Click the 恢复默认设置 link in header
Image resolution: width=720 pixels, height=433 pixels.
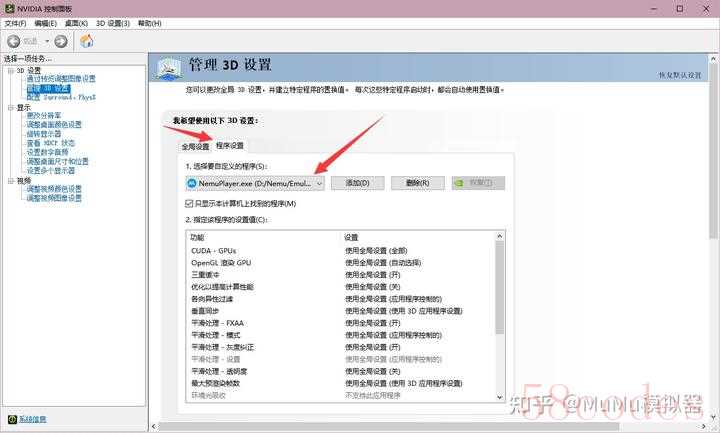[x=680, y=75]
